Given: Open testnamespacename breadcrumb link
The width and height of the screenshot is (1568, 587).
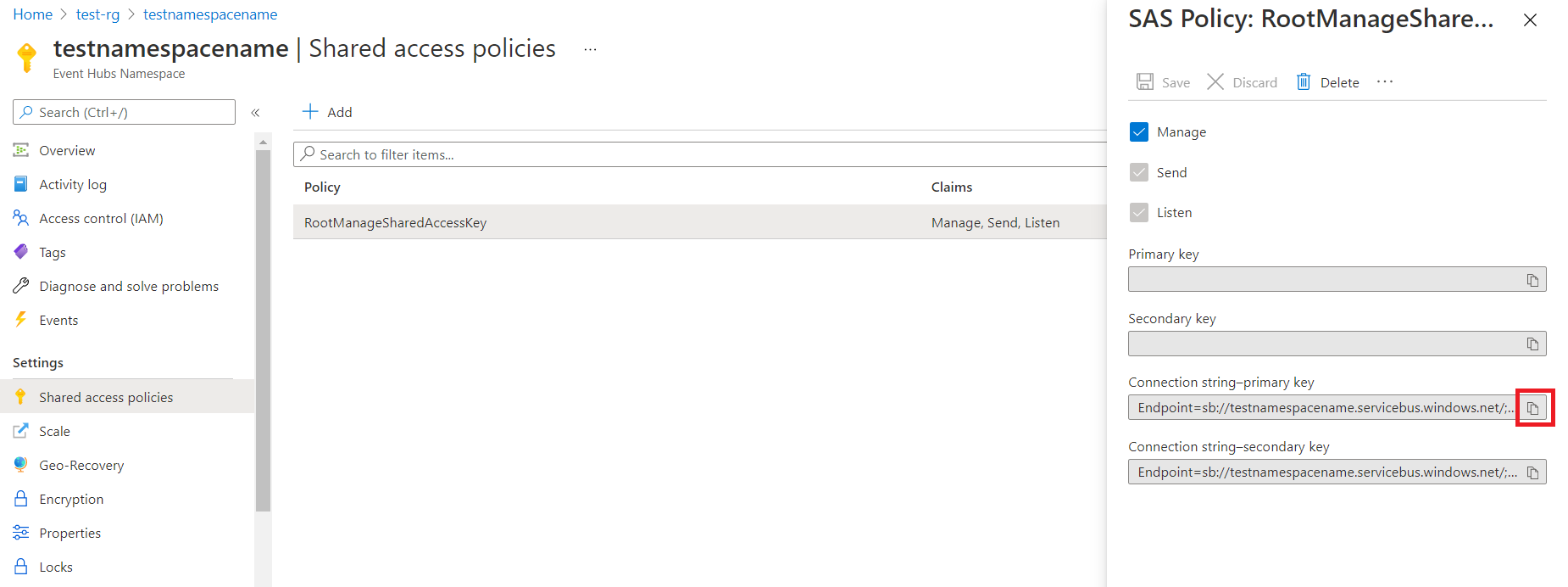Looking at the screenshot, I should tap(210, 14).
